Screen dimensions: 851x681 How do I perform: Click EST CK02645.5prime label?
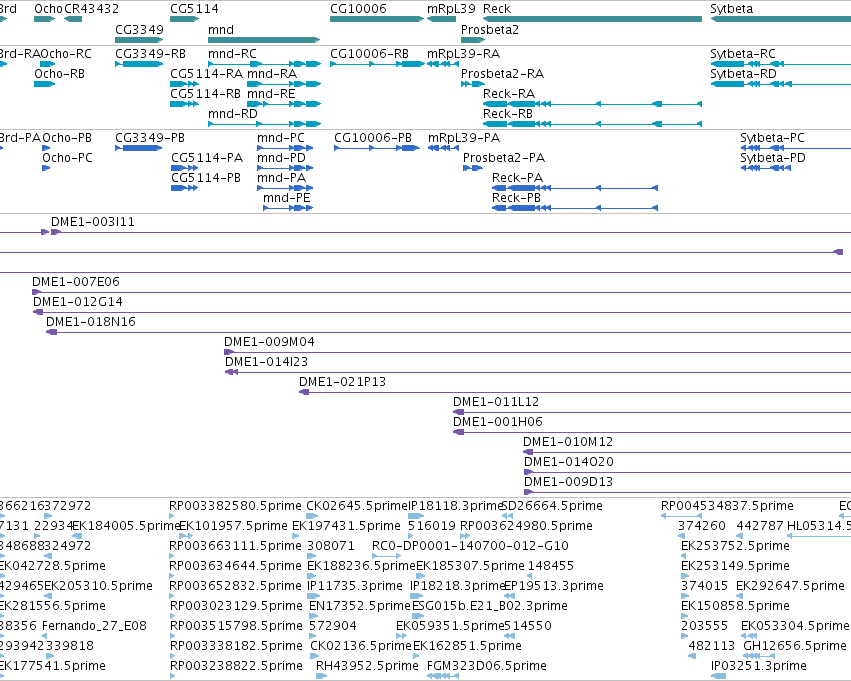tap(357, 506)
